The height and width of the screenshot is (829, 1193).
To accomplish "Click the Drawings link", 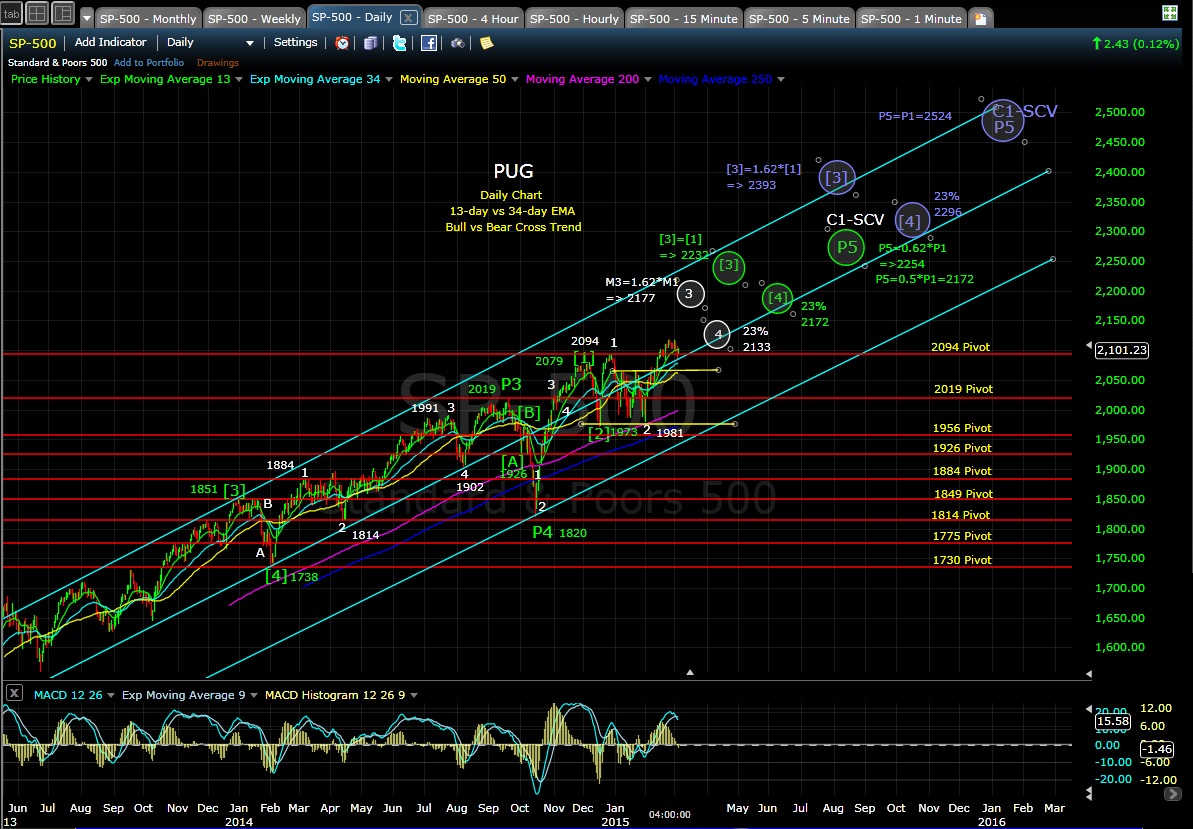I will coord(218,62).
